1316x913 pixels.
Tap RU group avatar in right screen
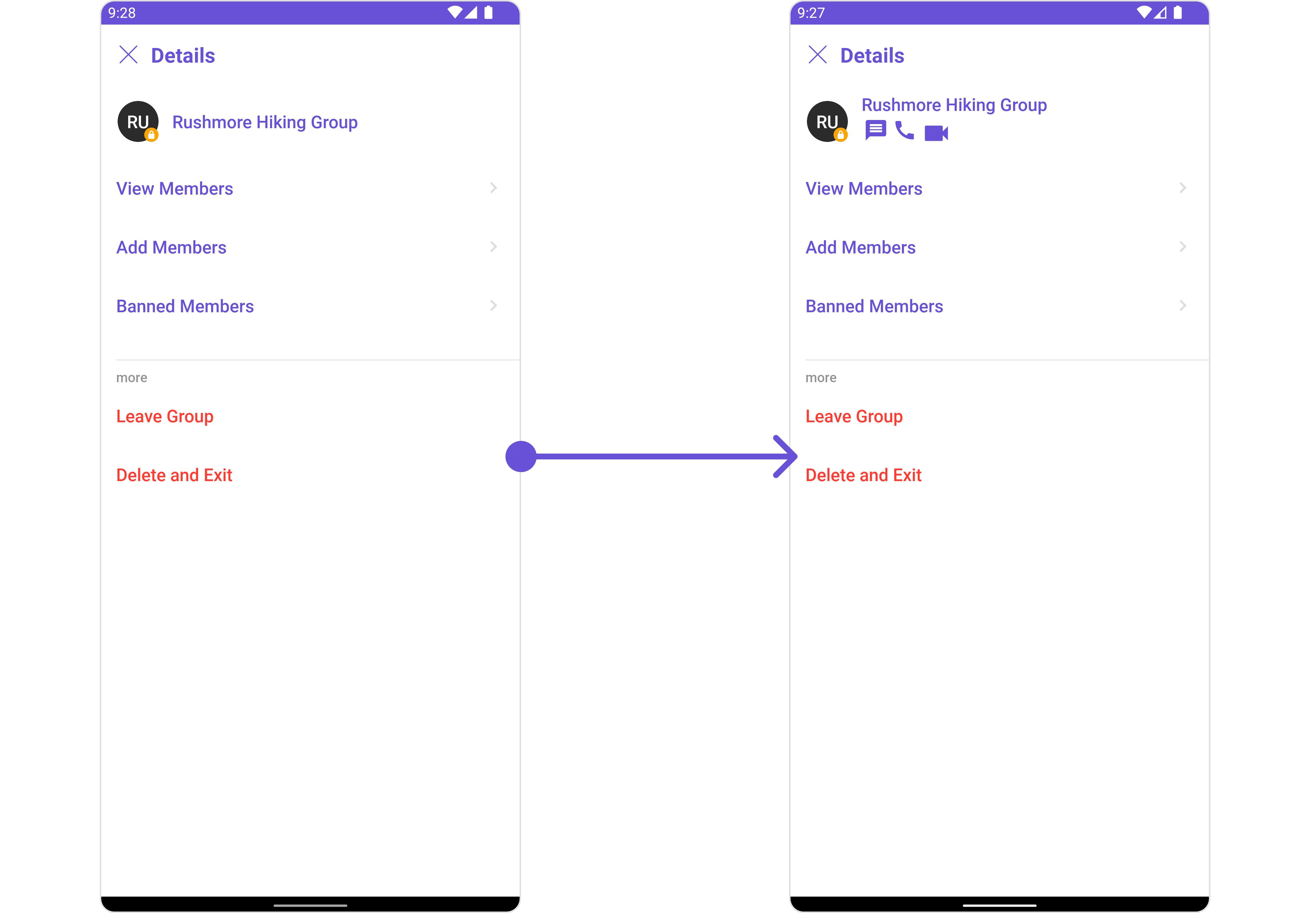click(x=827, y=121)
